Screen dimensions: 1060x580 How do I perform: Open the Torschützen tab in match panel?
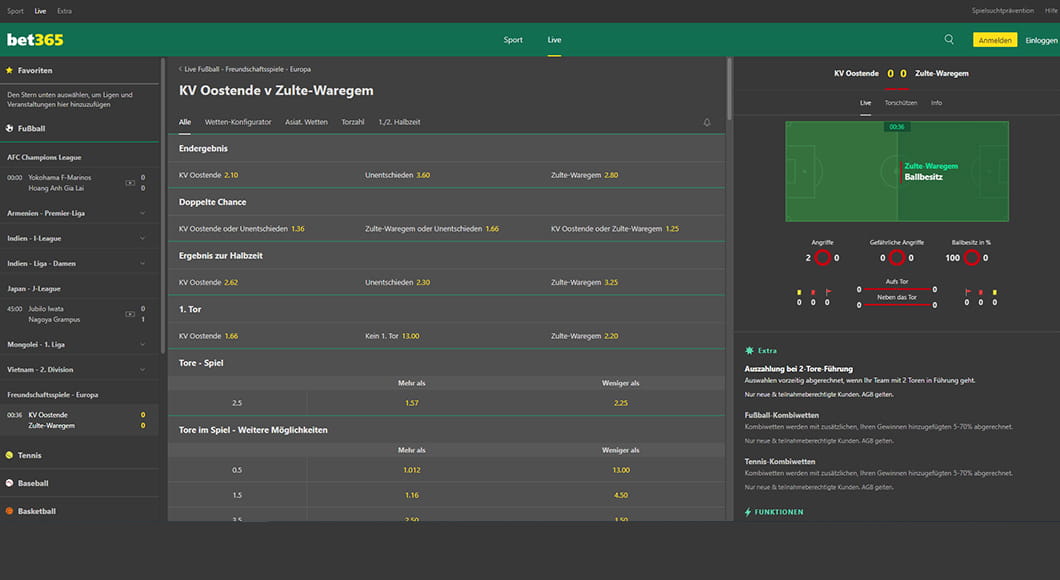(900, 103)
